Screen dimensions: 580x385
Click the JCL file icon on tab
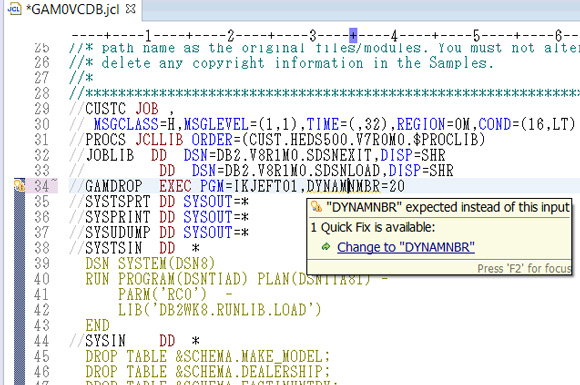click(15, 9)
